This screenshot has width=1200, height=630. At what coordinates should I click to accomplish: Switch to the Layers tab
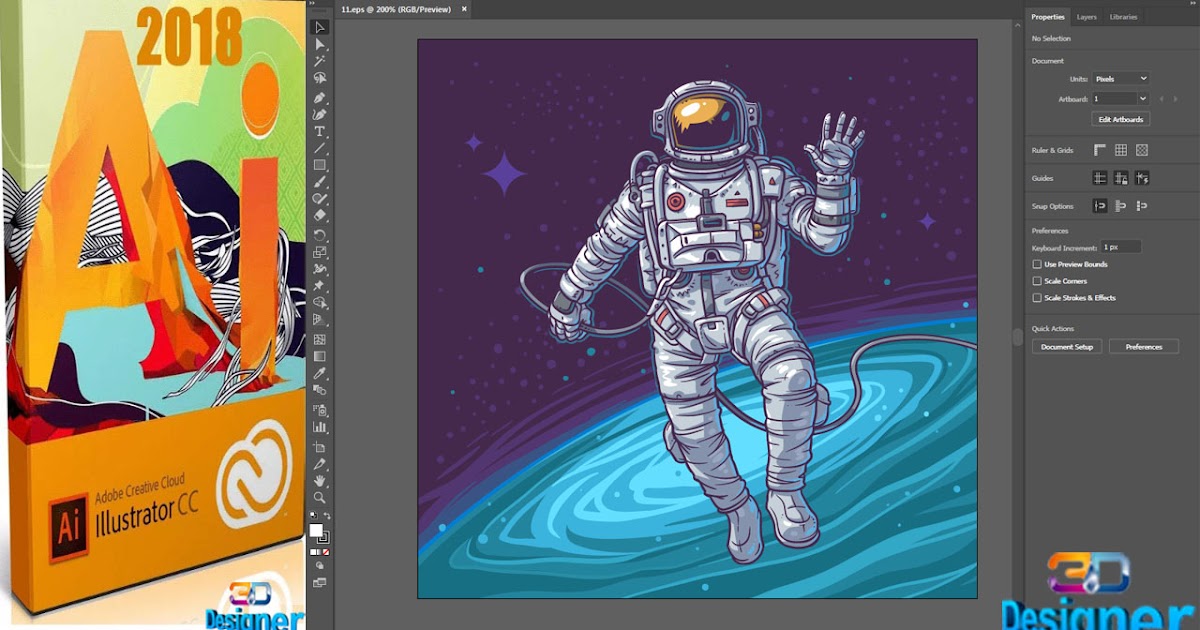pos(1087,17)
